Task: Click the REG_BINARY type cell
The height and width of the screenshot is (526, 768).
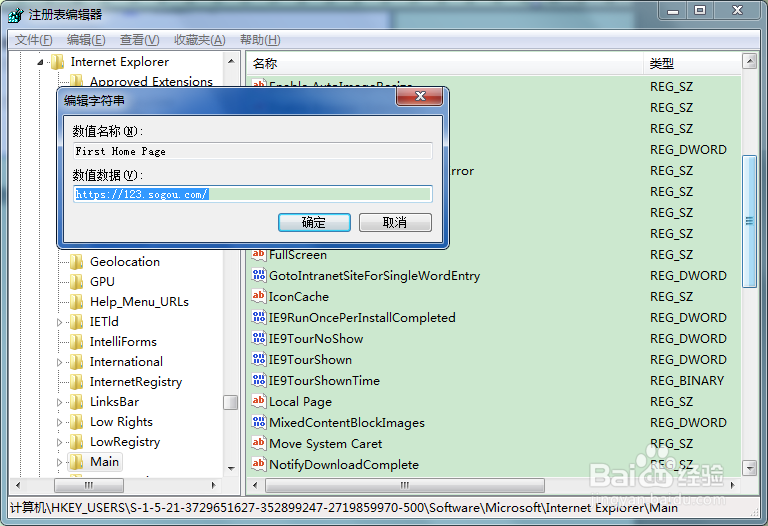Action: point(687,381)
